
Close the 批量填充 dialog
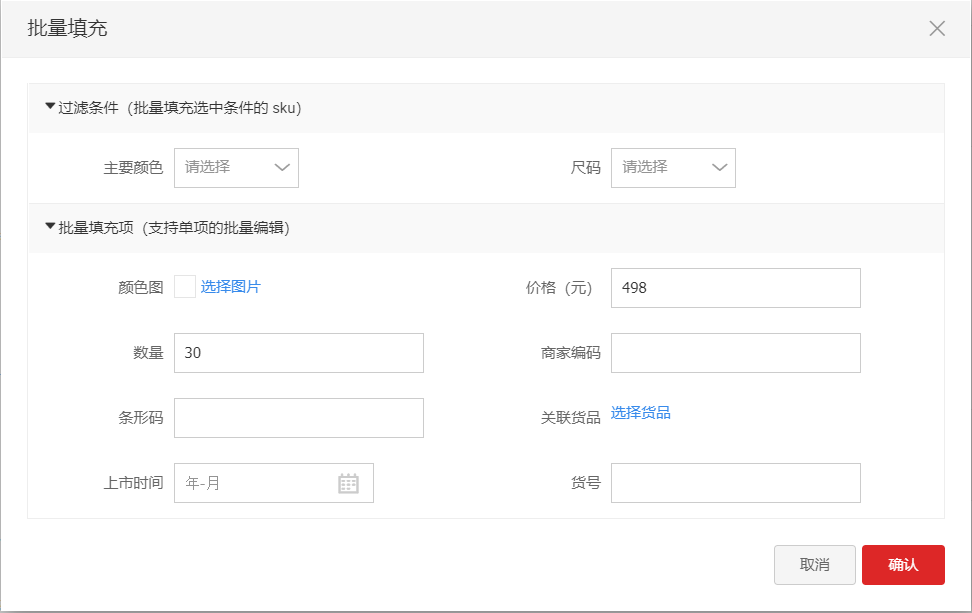point(937,29)
